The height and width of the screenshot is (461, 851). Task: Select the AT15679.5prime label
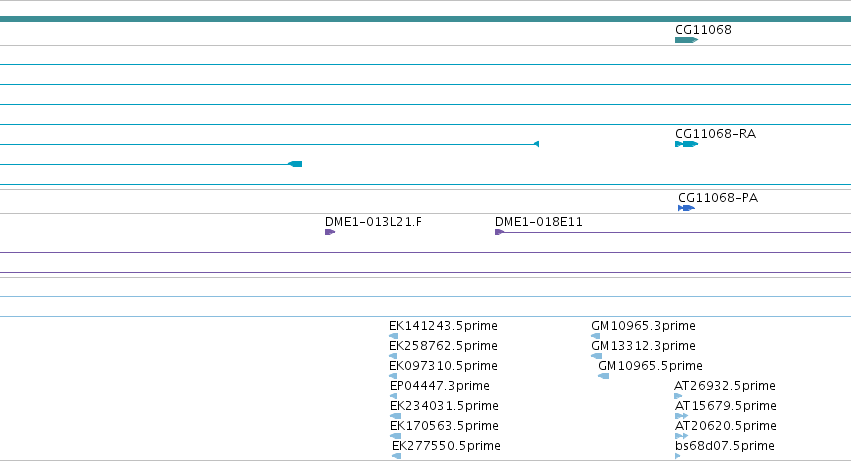[x=726, y=406]
